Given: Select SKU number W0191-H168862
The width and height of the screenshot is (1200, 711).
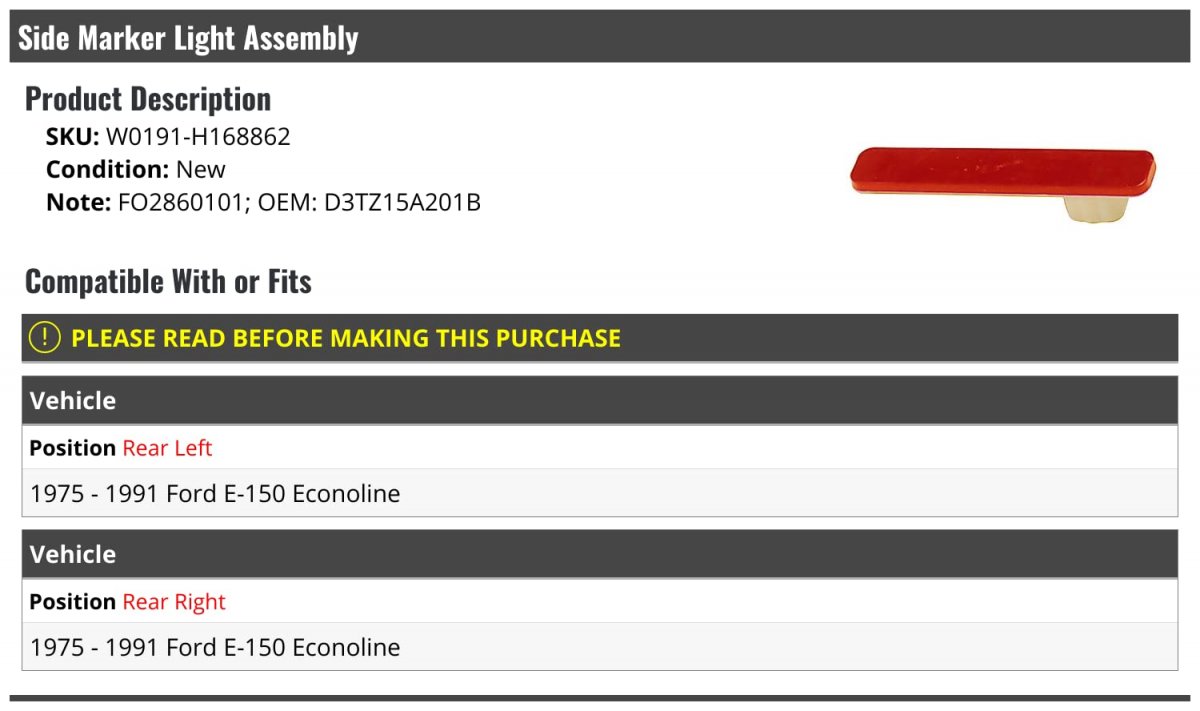Looking at the screenshot, I should pos(198,136).
